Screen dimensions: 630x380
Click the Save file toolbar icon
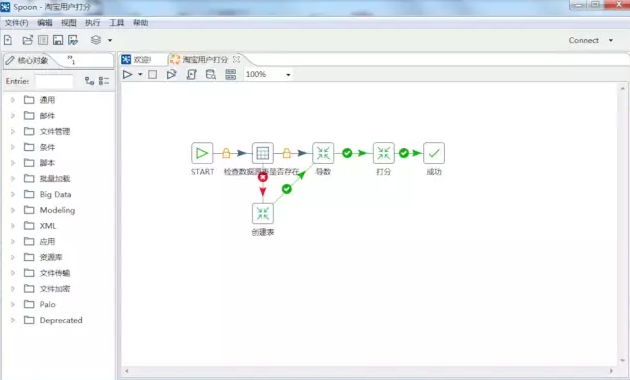coord(58,40)
